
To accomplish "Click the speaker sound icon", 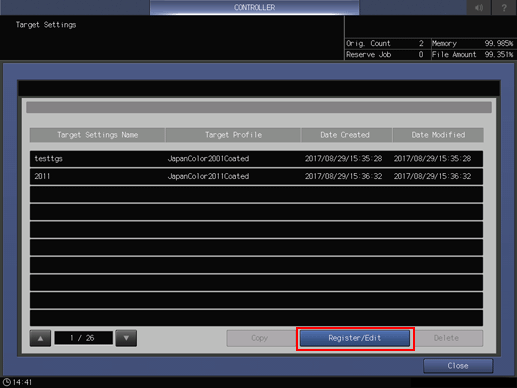I will 479,7.
